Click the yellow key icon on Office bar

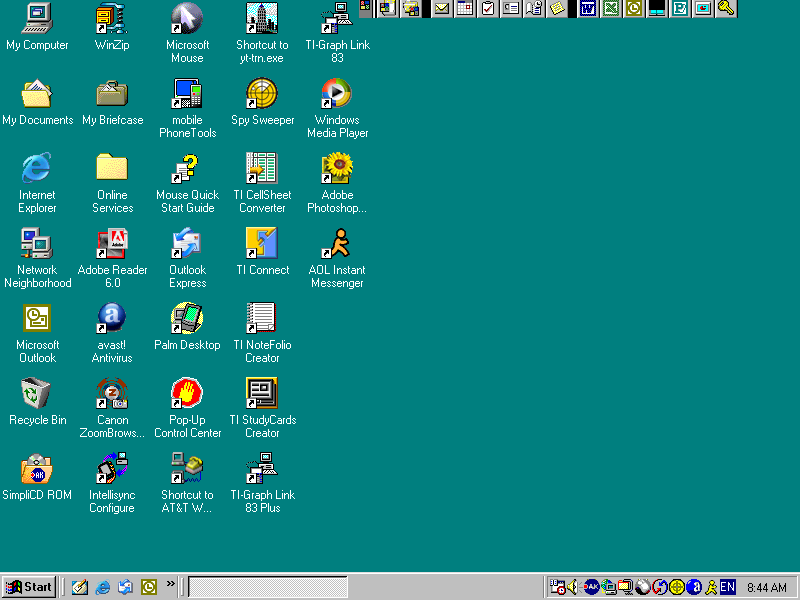(x=726, y=9)
